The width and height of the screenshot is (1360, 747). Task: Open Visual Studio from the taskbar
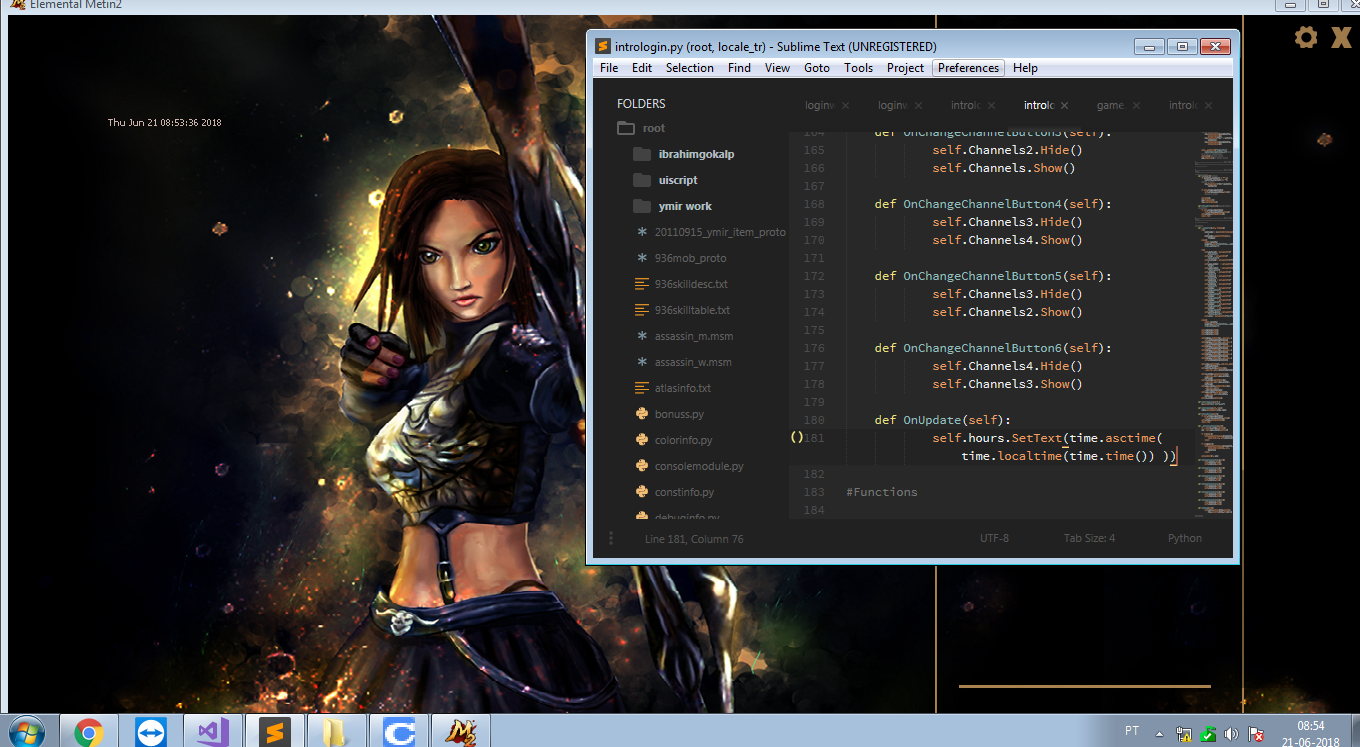[213, 733]
